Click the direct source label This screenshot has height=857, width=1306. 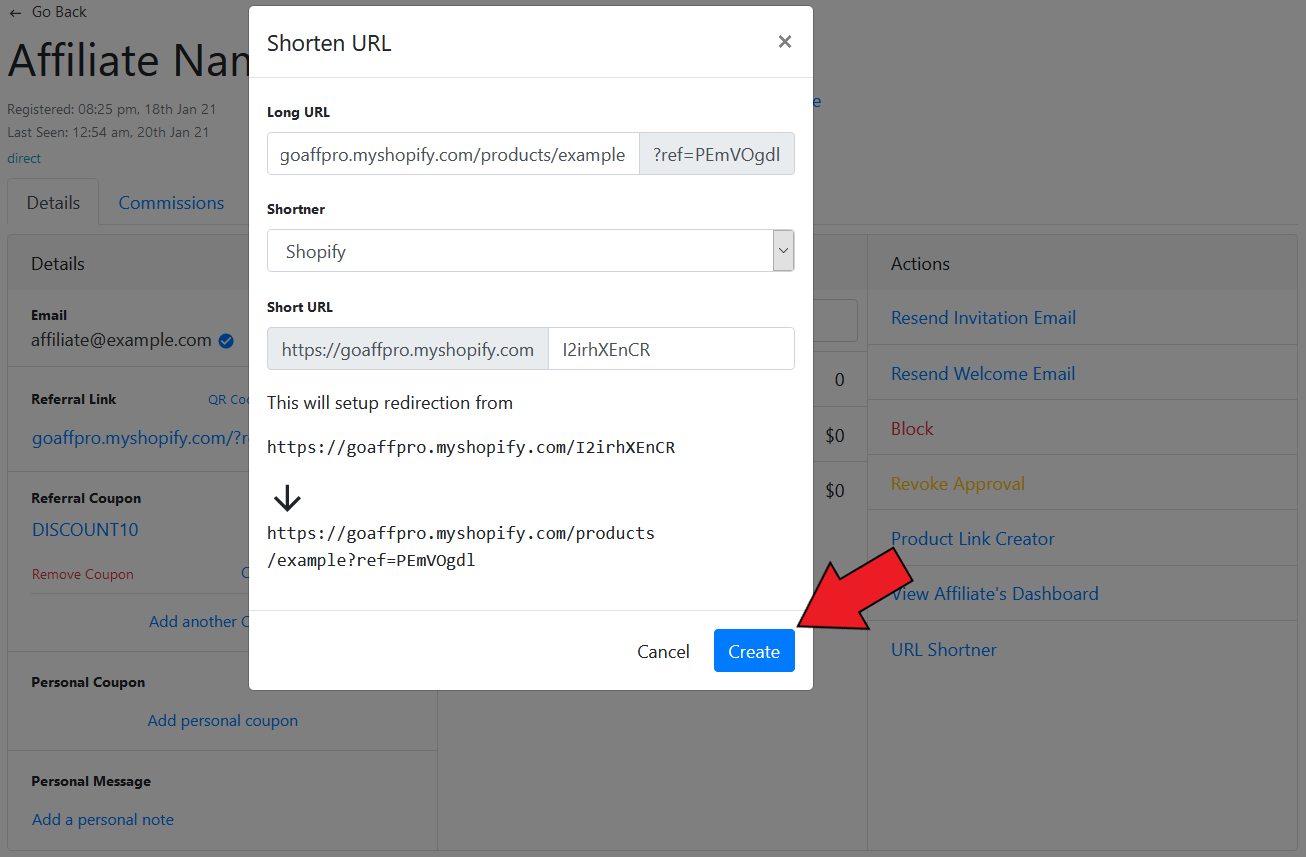click(24, 158)
